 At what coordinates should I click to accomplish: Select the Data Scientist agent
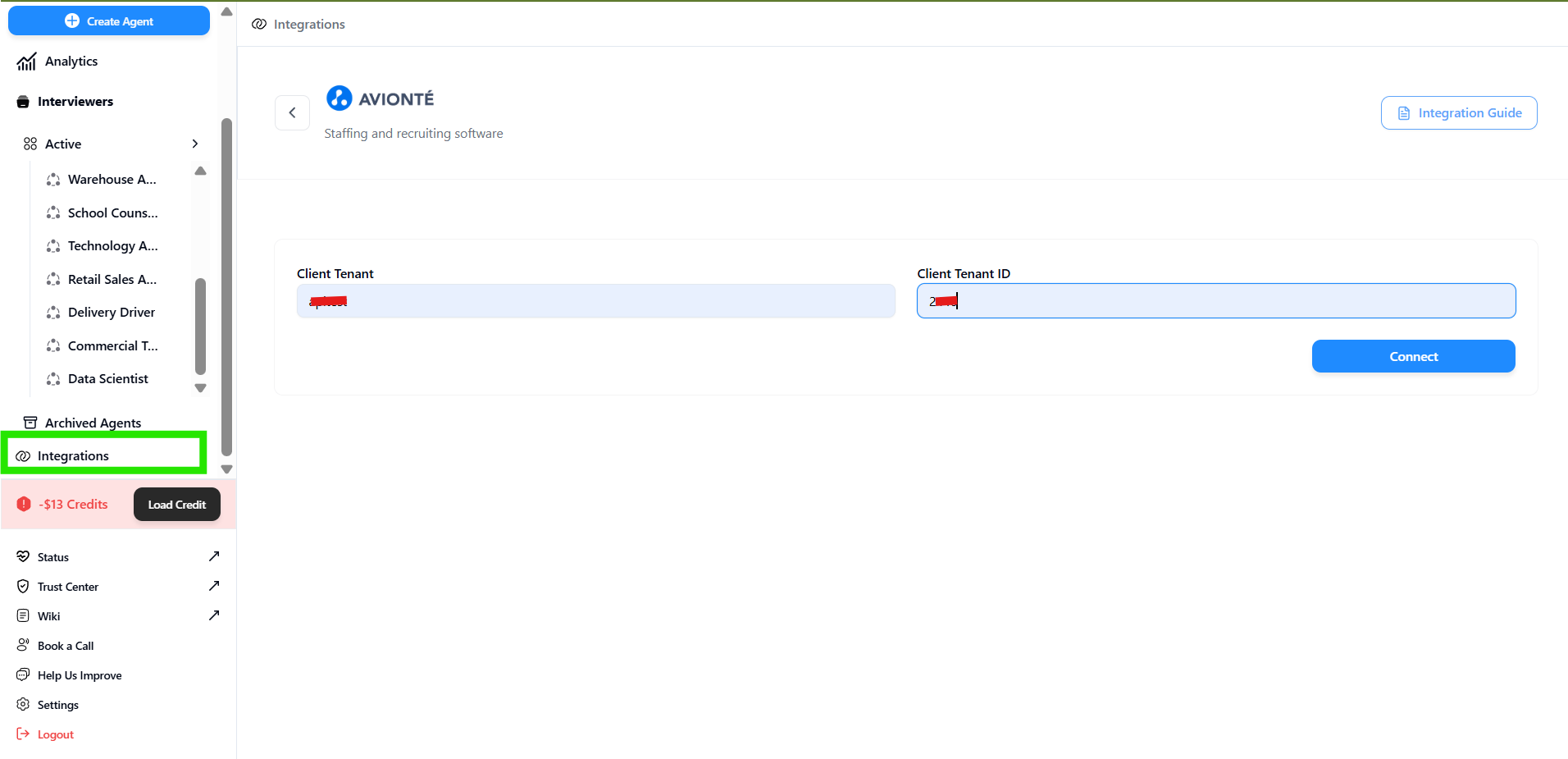[x=108, y=379]
